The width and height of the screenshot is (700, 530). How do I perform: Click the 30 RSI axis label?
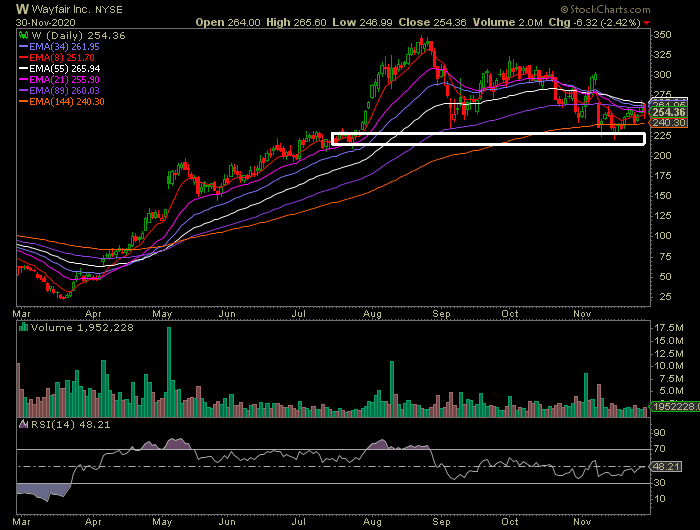click(660, 483)
